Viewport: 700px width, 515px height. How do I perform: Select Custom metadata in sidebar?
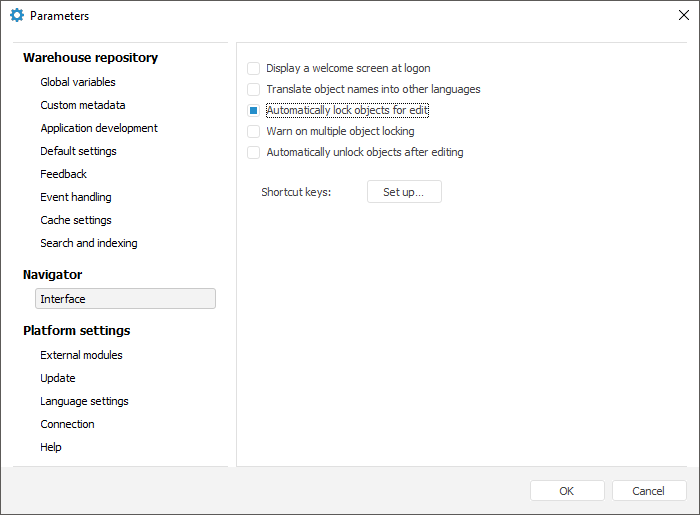(83, 105)
